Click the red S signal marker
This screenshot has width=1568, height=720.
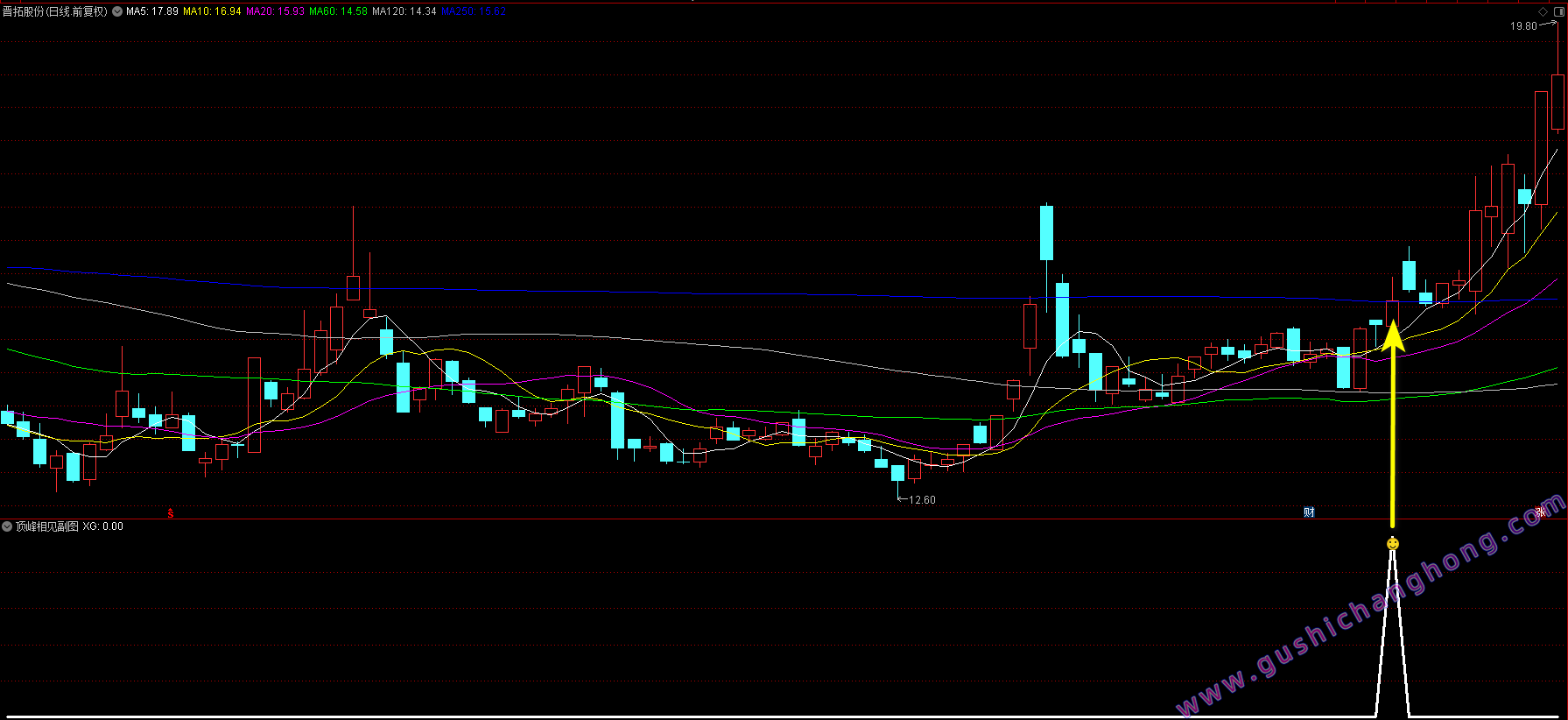click(x=171, y=513)
